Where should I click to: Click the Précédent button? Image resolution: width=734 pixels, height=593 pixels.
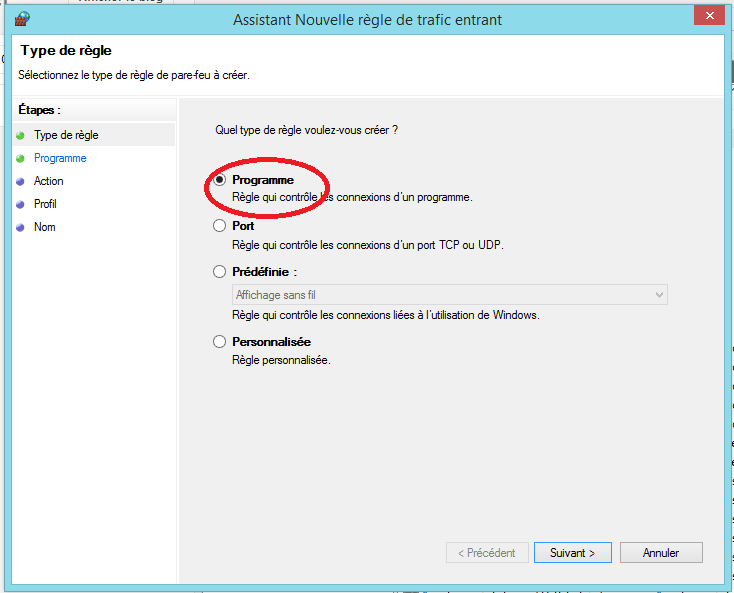pyautogui.click(x=487, y=553)
